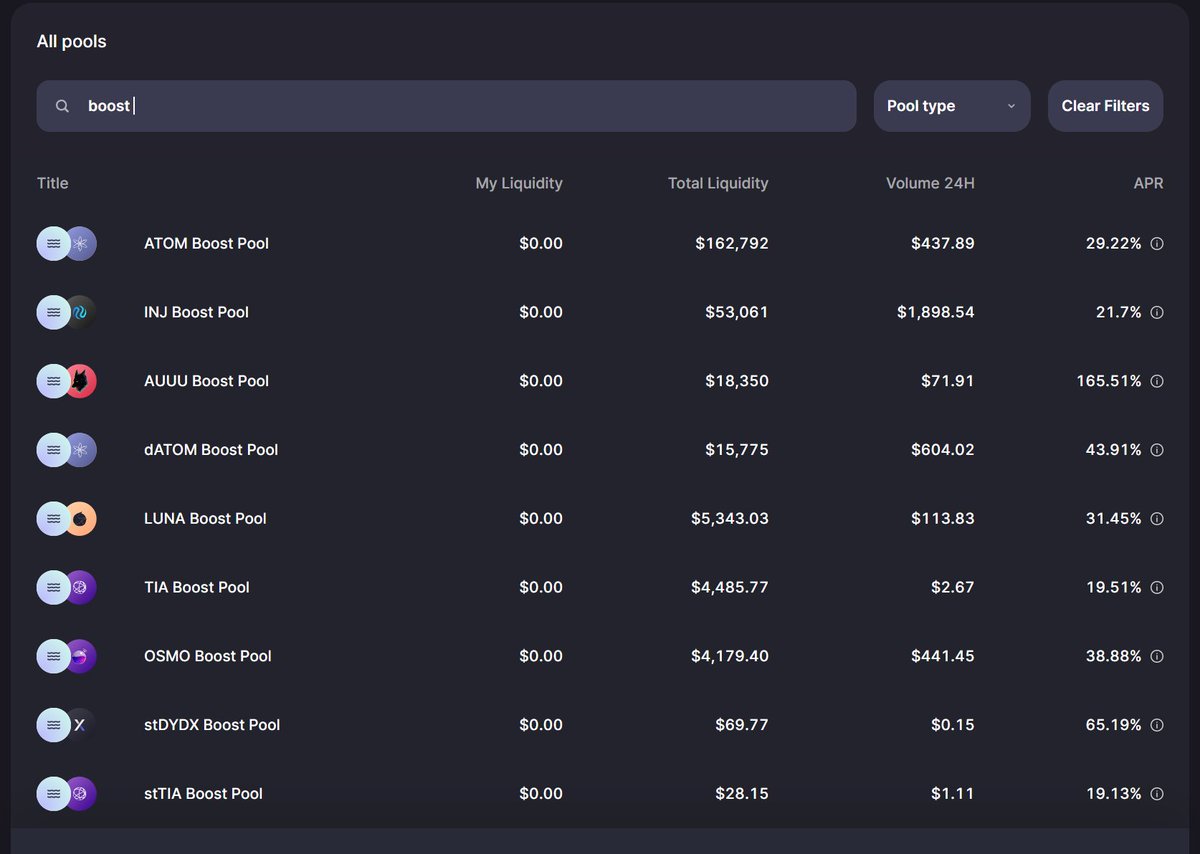Show APR info for stTIA Boost Pool
The height and width of the screenshot is (854, 1200).
(x=1157, y=794)
